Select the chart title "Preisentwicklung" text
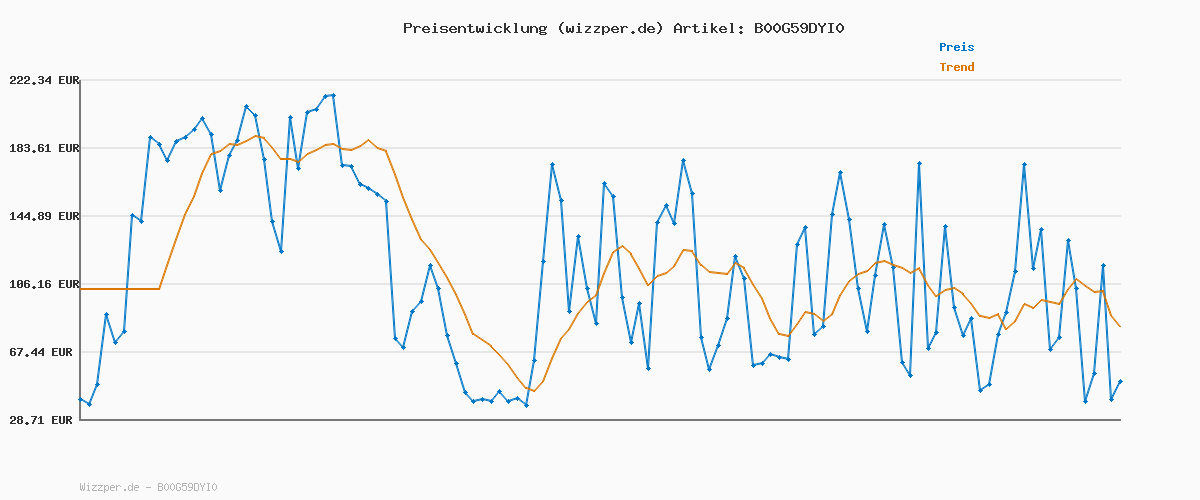This screenshot has width=1200, height=500. (475, 28)
